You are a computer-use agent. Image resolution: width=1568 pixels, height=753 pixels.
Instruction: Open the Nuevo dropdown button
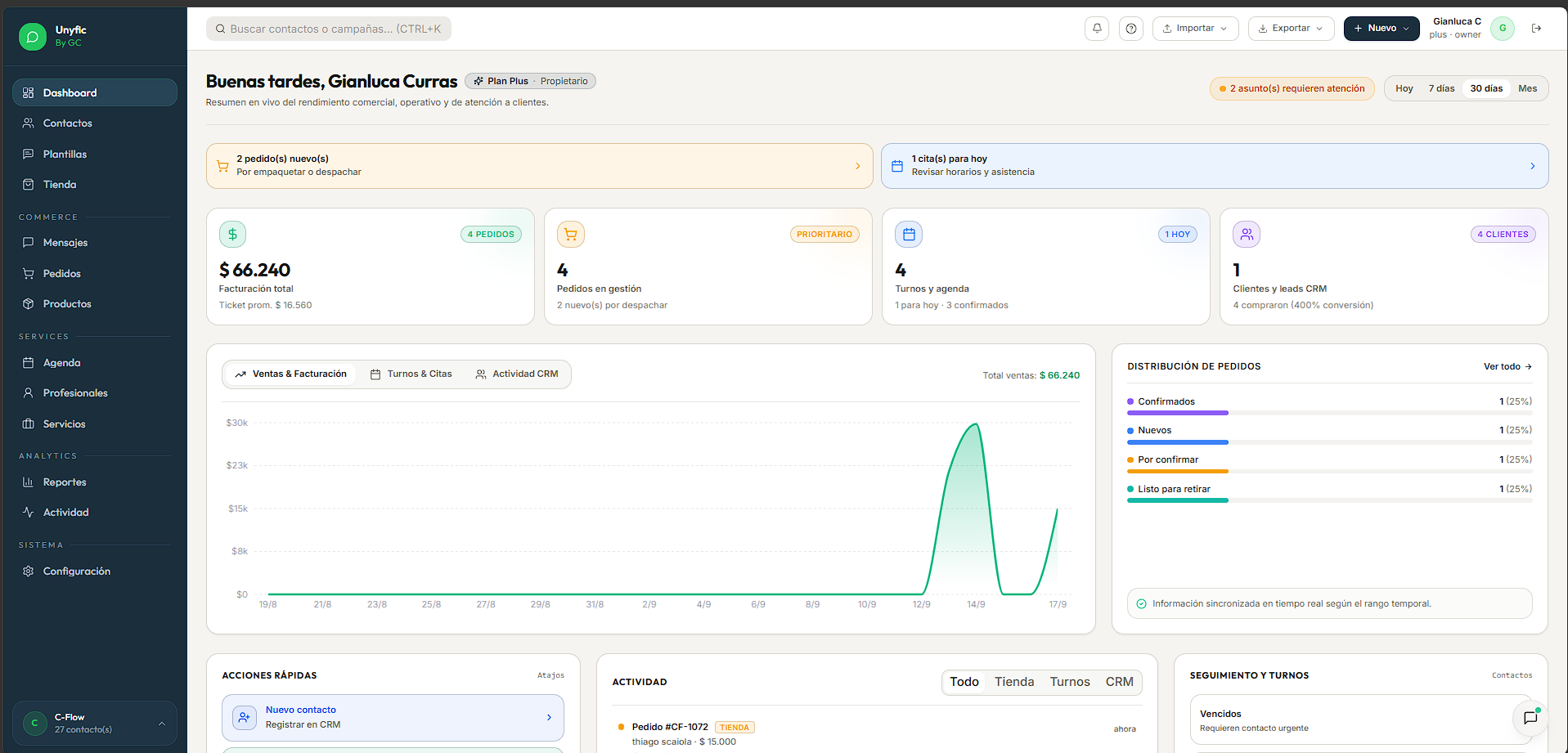tap(1382, 29)
